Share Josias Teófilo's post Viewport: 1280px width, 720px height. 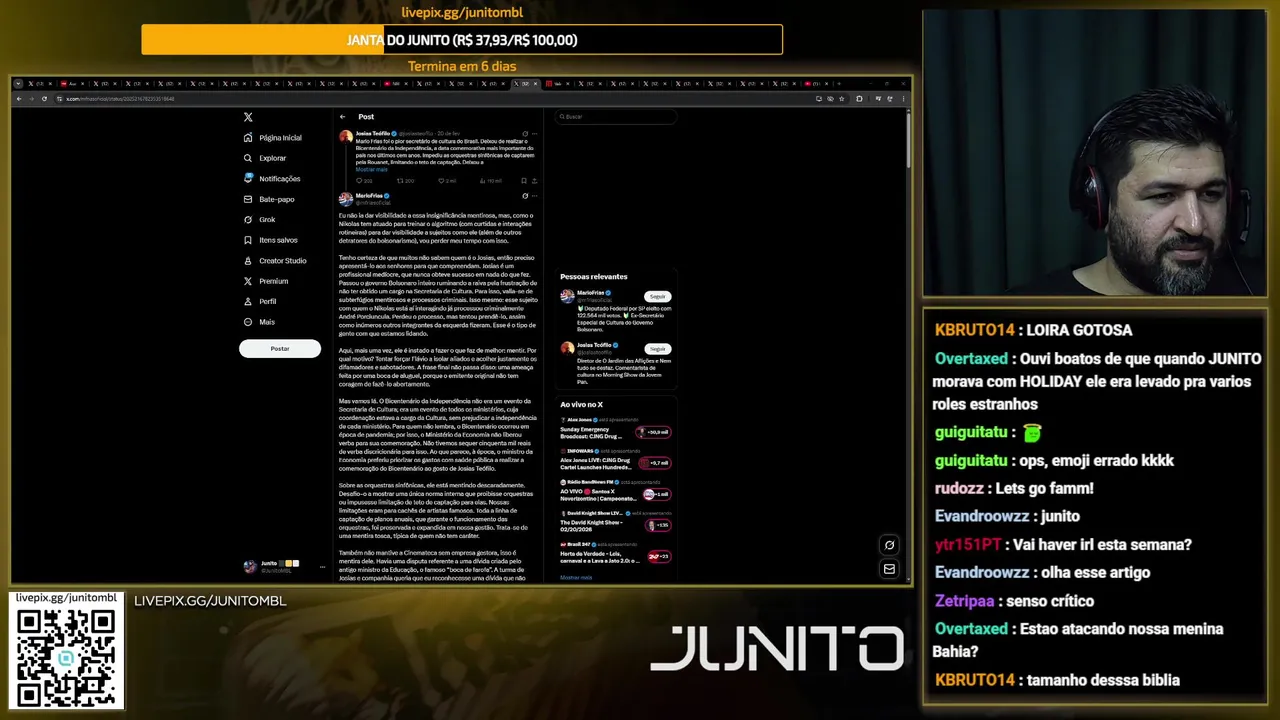(x=534, y=181)
